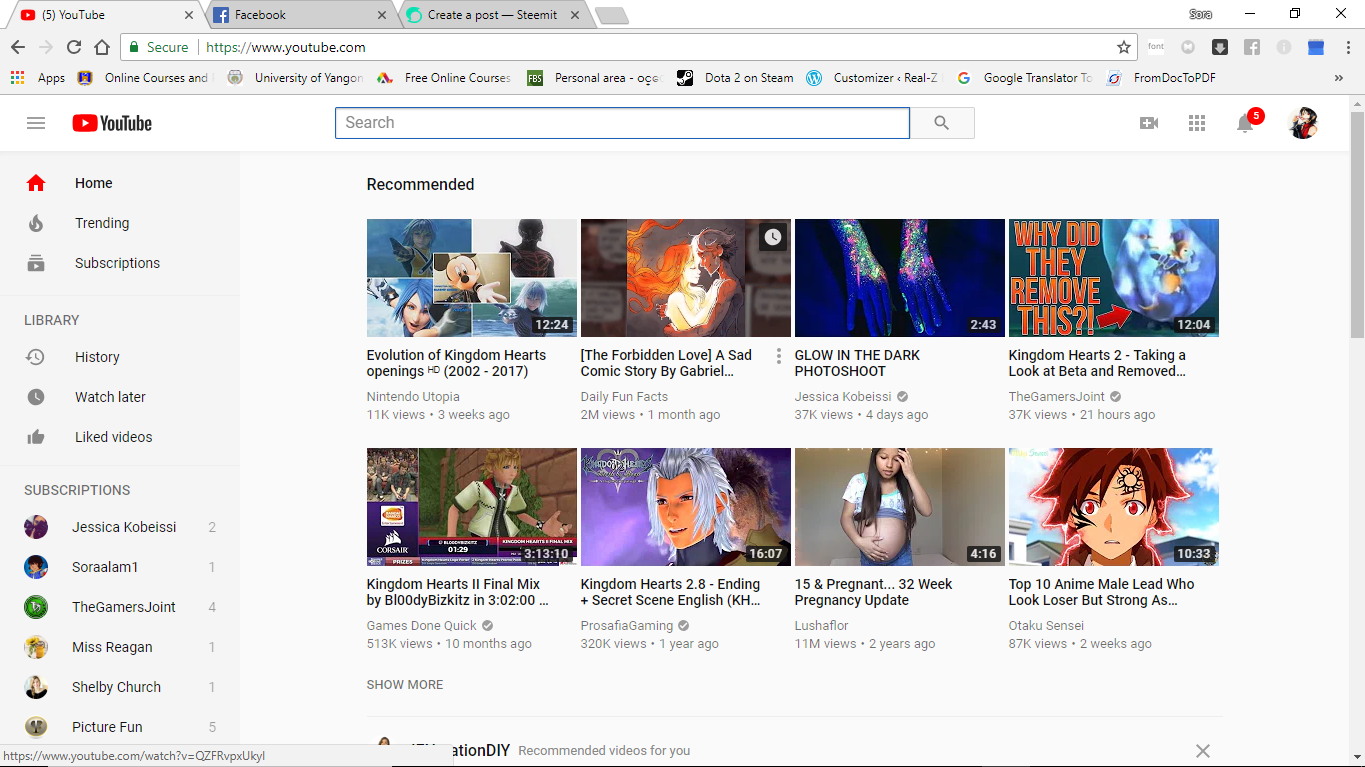Open your account menu via the profile avatar
Viewport: 1365px width, 767px height.
(1303, 122)
